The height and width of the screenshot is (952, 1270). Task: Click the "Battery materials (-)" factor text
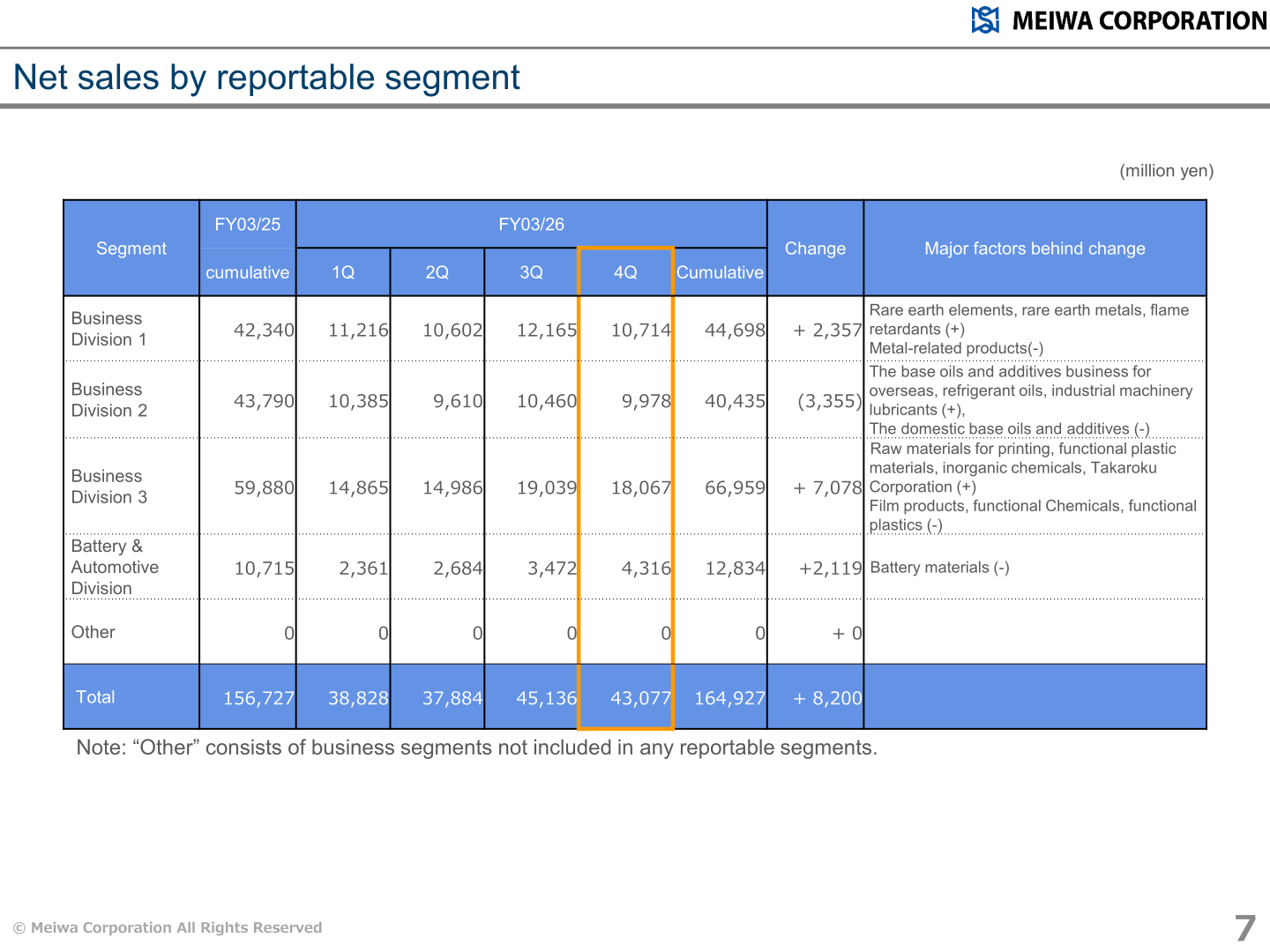939,568
